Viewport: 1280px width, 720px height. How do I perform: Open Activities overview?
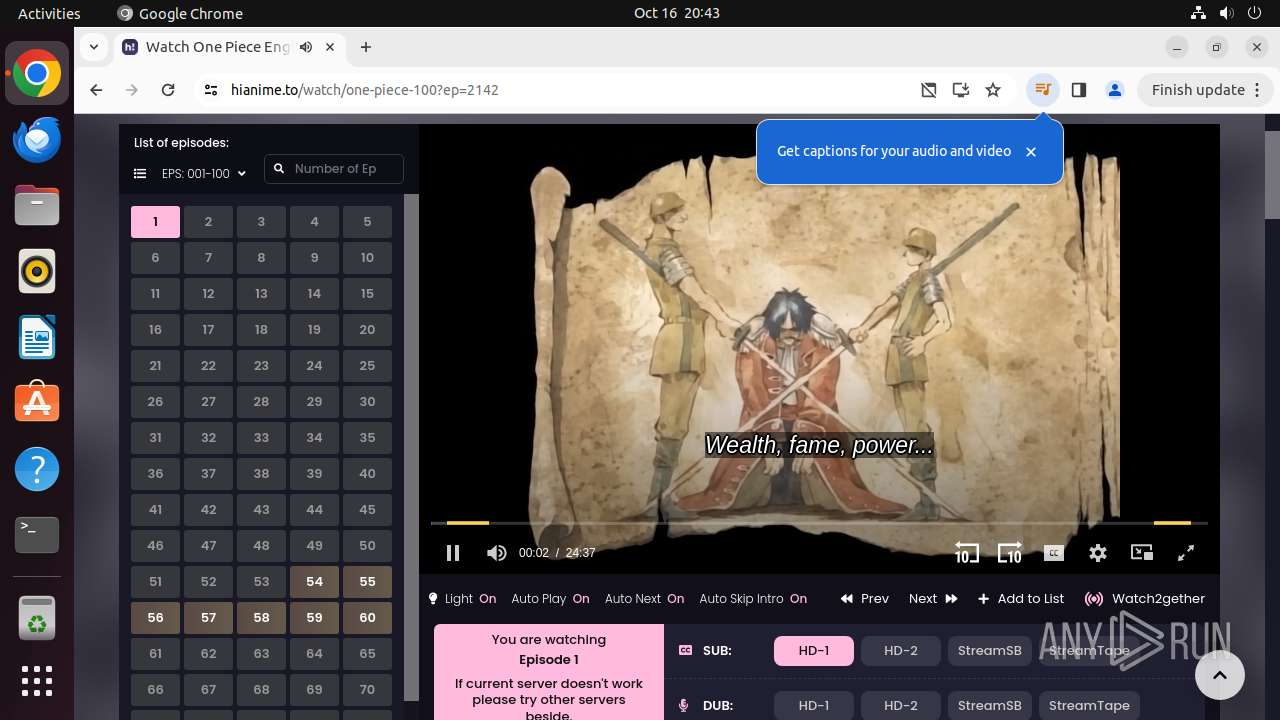(49, 13)
